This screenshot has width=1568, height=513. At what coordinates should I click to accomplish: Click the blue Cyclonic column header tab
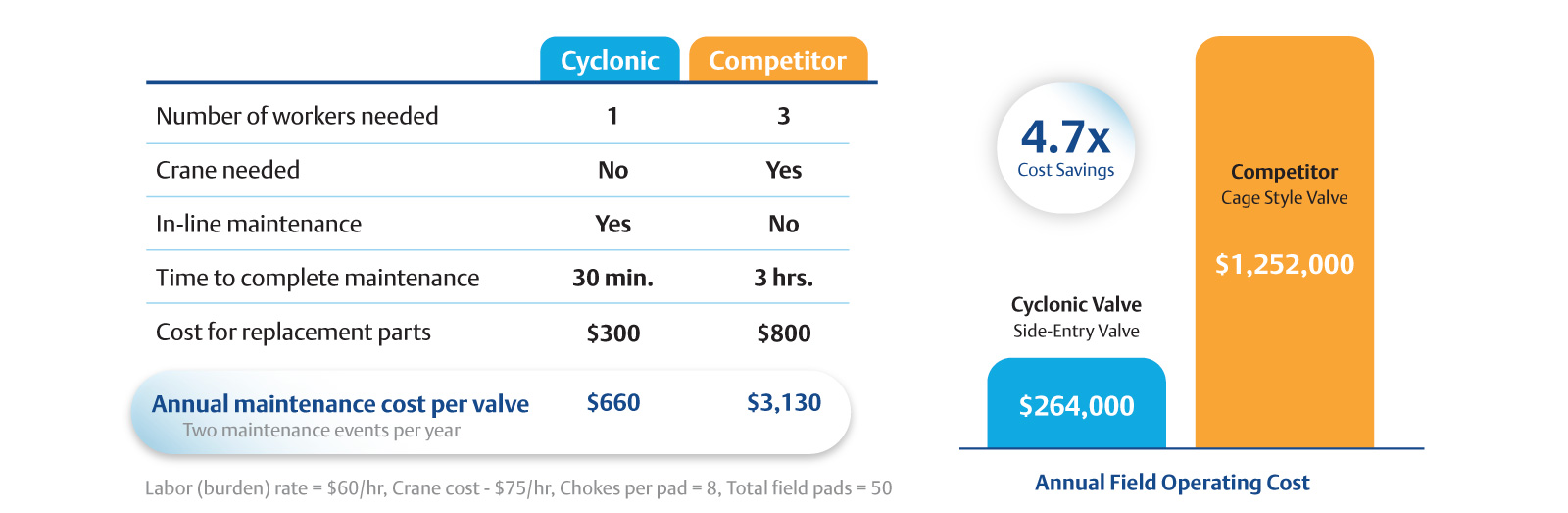pyautogui.click(x=610, y=60)
